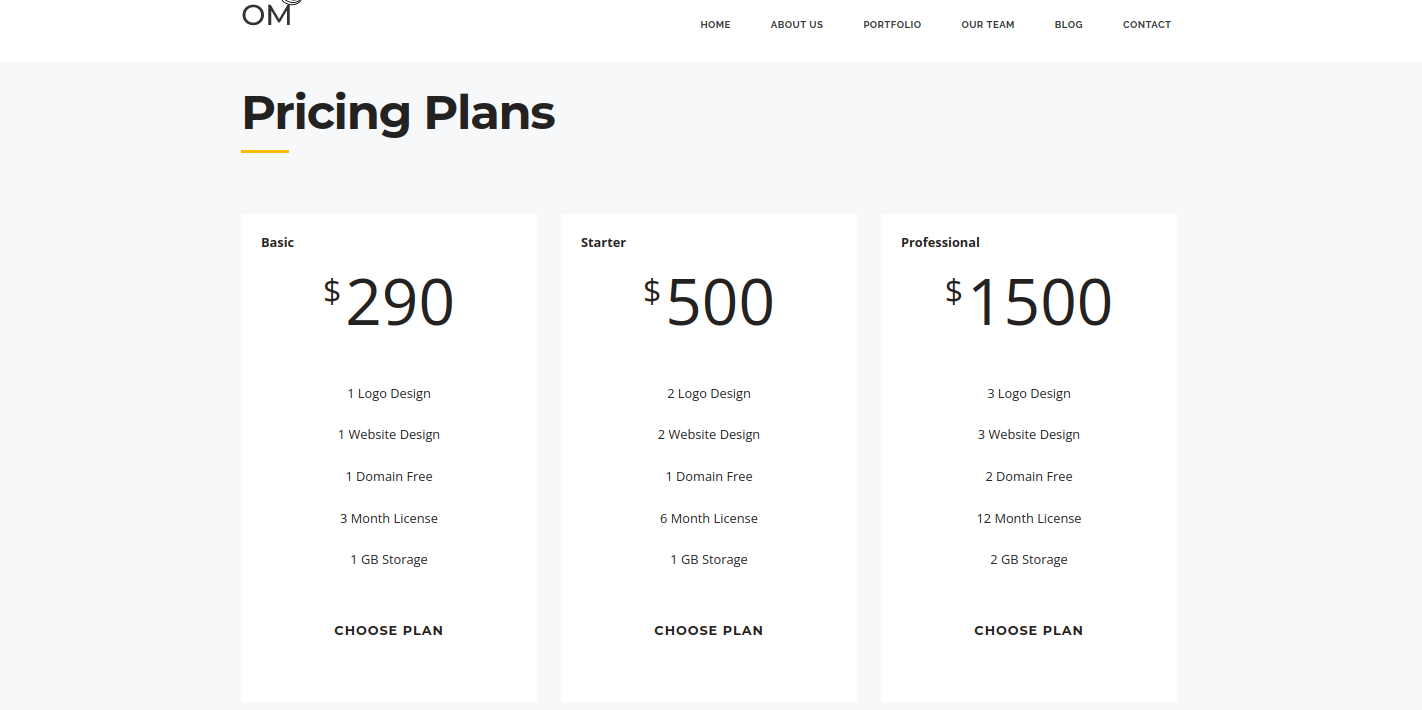The height and width of the screenshot is (710, 1422).
Task: Click yellow underline below Pricing Plans
Action: click(x=265, y=152)
